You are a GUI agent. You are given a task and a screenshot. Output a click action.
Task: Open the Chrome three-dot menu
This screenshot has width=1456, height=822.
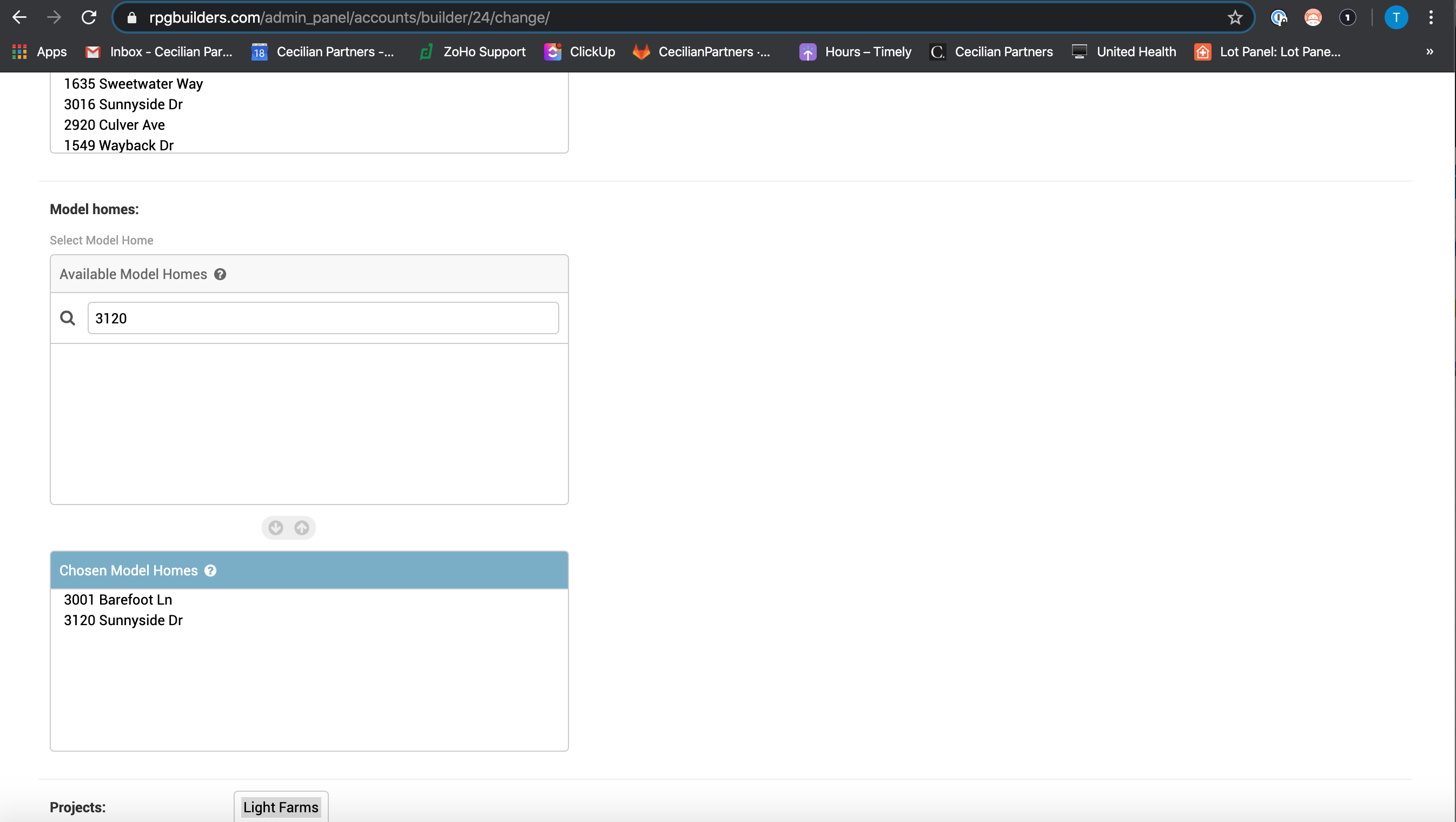(x=1431, y=17)
